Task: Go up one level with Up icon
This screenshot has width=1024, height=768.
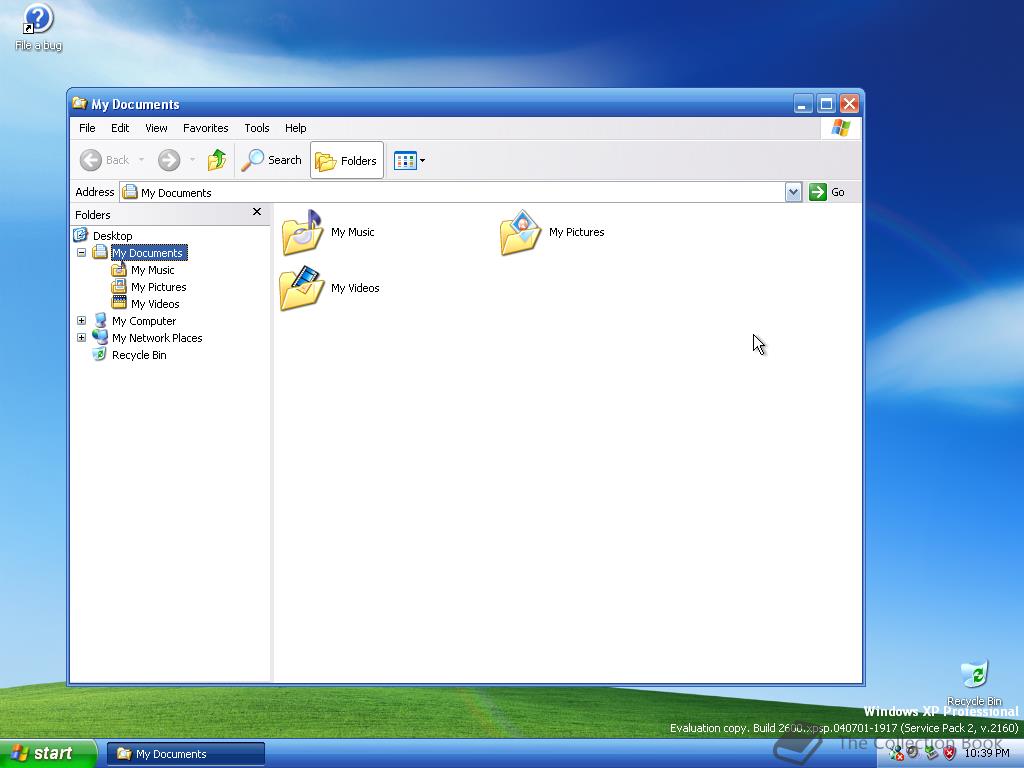Action: pos(217,160)
